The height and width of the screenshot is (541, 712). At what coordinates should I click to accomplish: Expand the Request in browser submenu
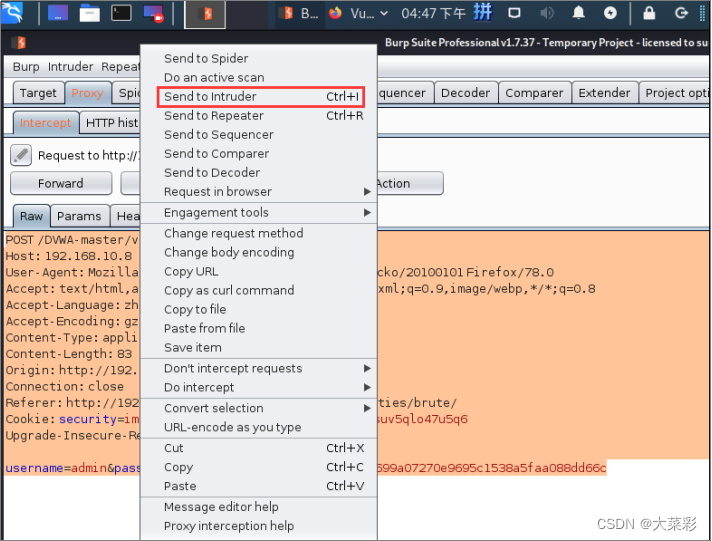pyautogui.click(x=259, y=192)
